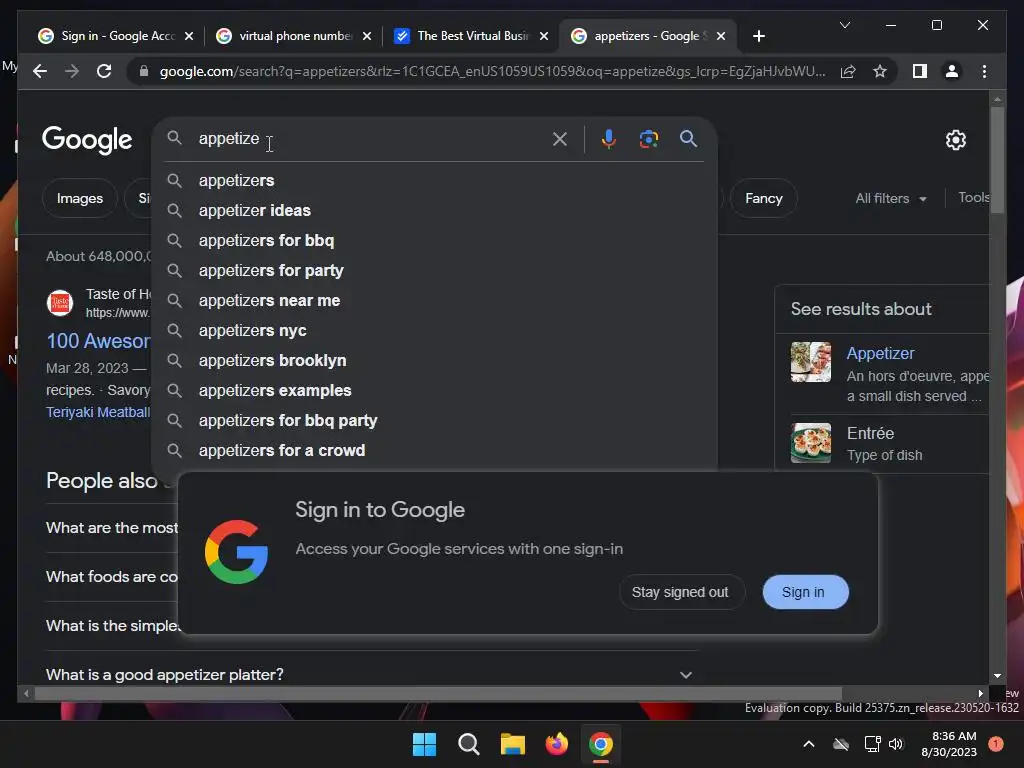
Task: Click the browser forward arrow
Action: point(72,71)
